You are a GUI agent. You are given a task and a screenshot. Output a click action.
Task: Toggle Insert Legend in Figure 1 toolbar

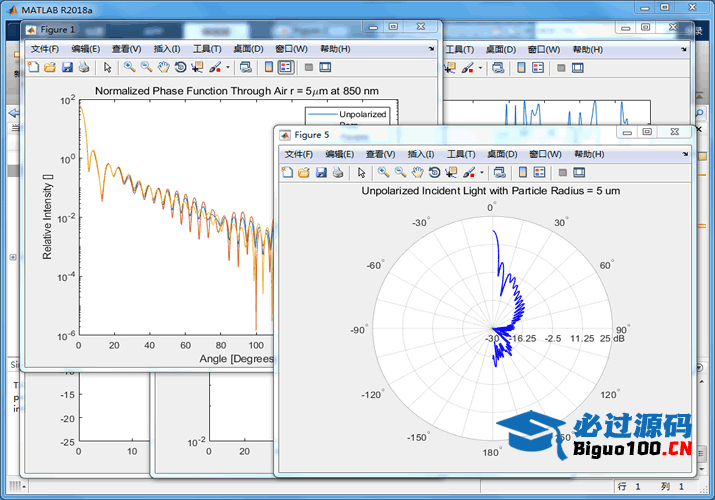(x=286, y=67)
